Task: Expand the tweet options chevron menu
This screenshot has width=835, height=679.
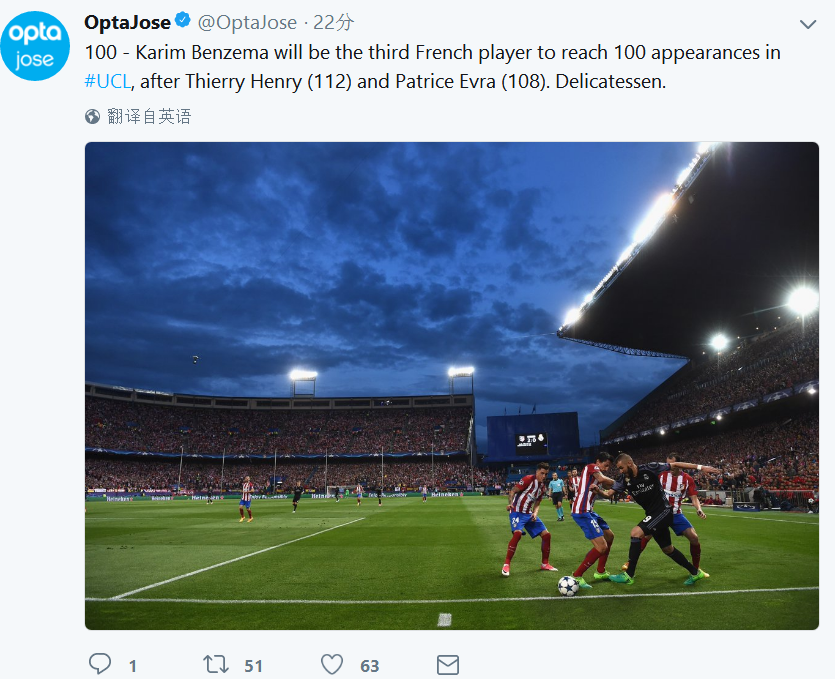Action: [x=808, y=23]
